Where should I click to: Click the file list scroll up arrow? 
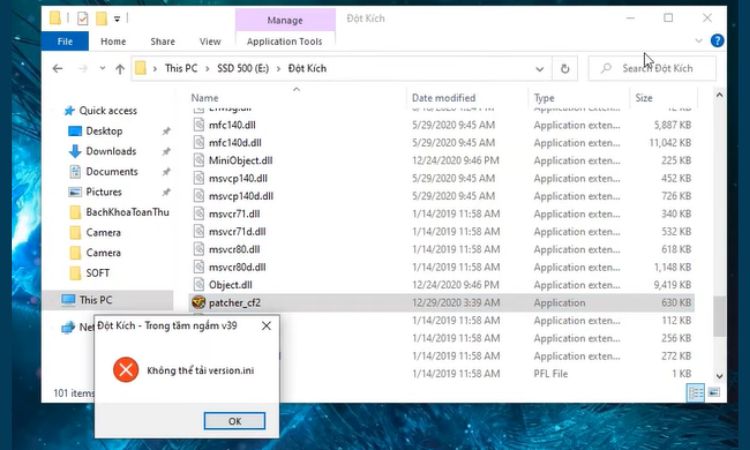pos(719,96)
